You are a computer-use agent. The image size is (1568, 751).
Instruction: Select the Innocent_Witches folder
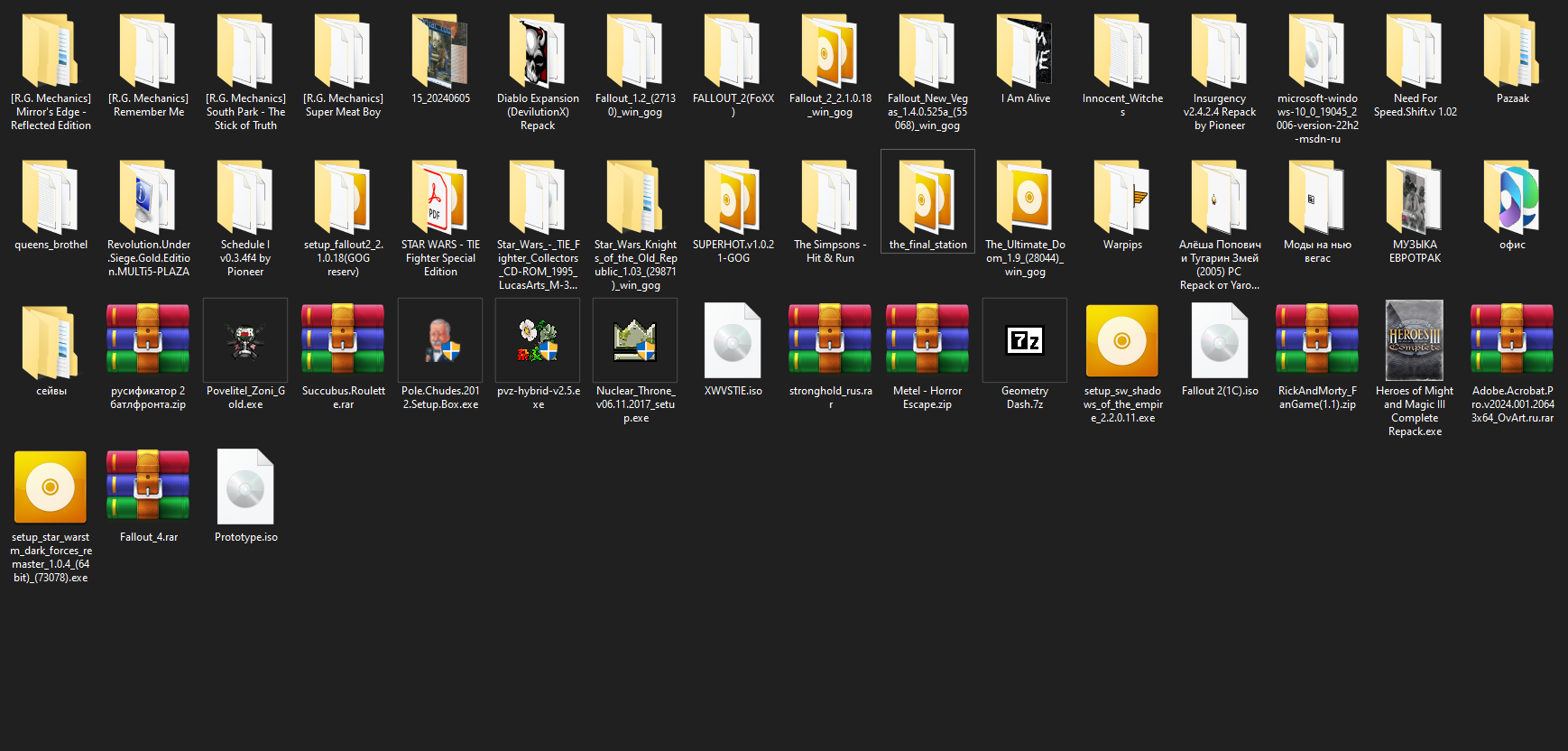click(x=1122, y=66)
